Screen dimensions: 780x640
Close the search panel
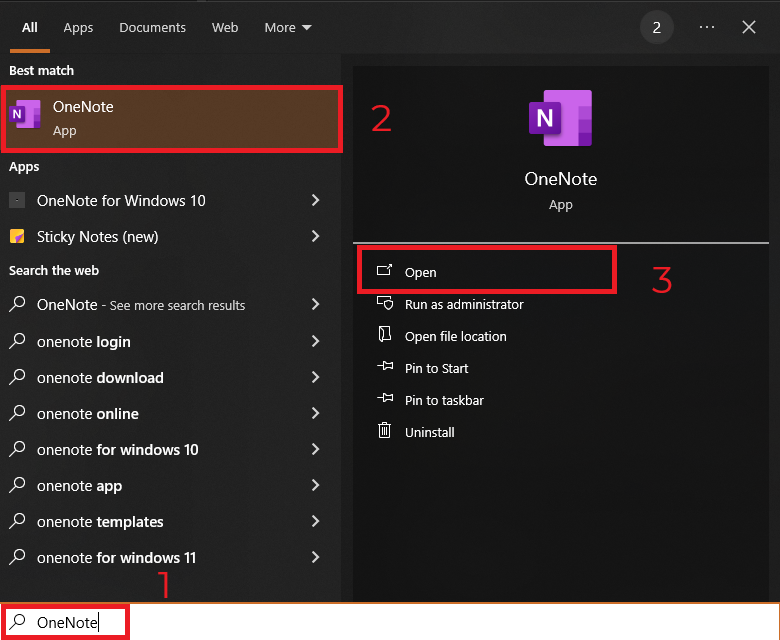point(749,27)
